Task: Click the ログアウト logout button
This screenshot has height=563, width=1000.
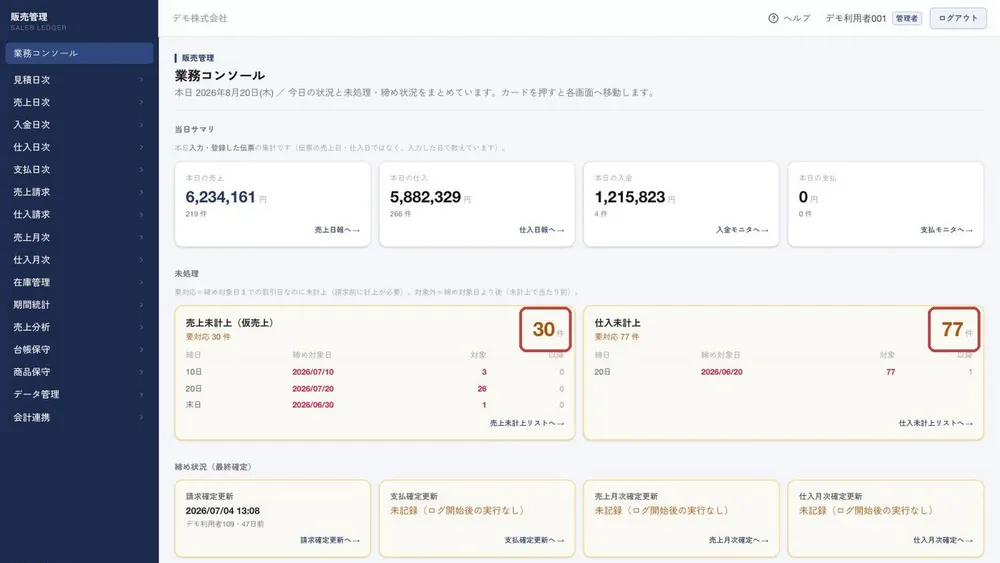Action: pos(958,18)
